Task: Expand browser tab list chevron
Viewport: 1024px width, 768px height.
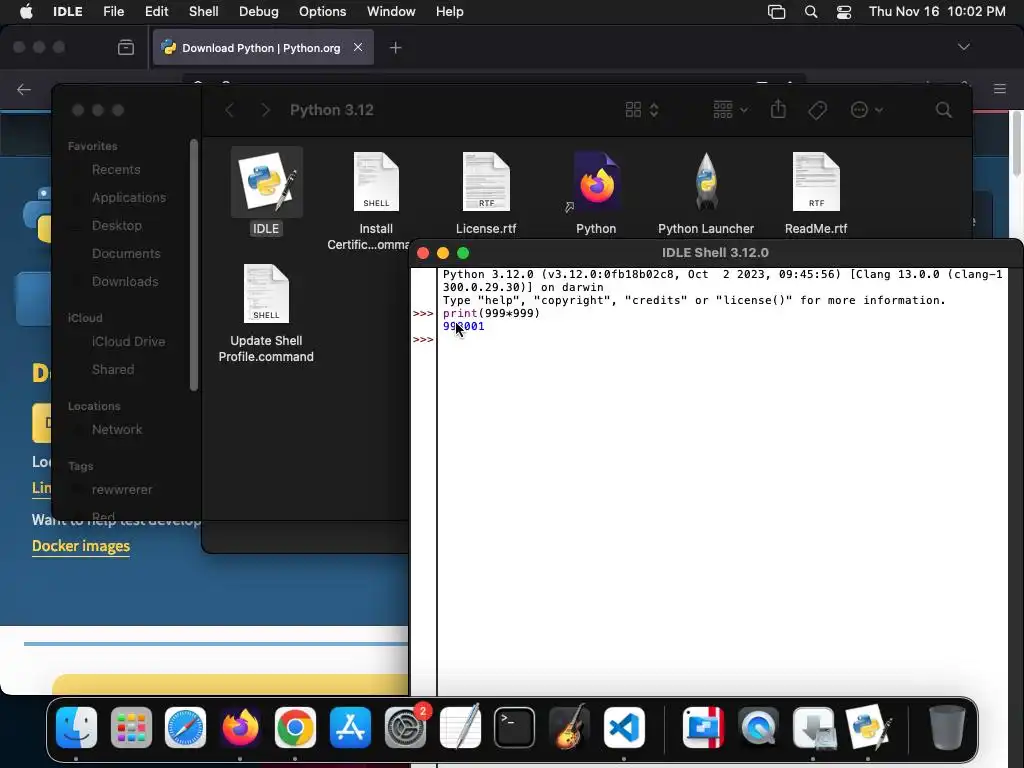Action: coord(963,47)
